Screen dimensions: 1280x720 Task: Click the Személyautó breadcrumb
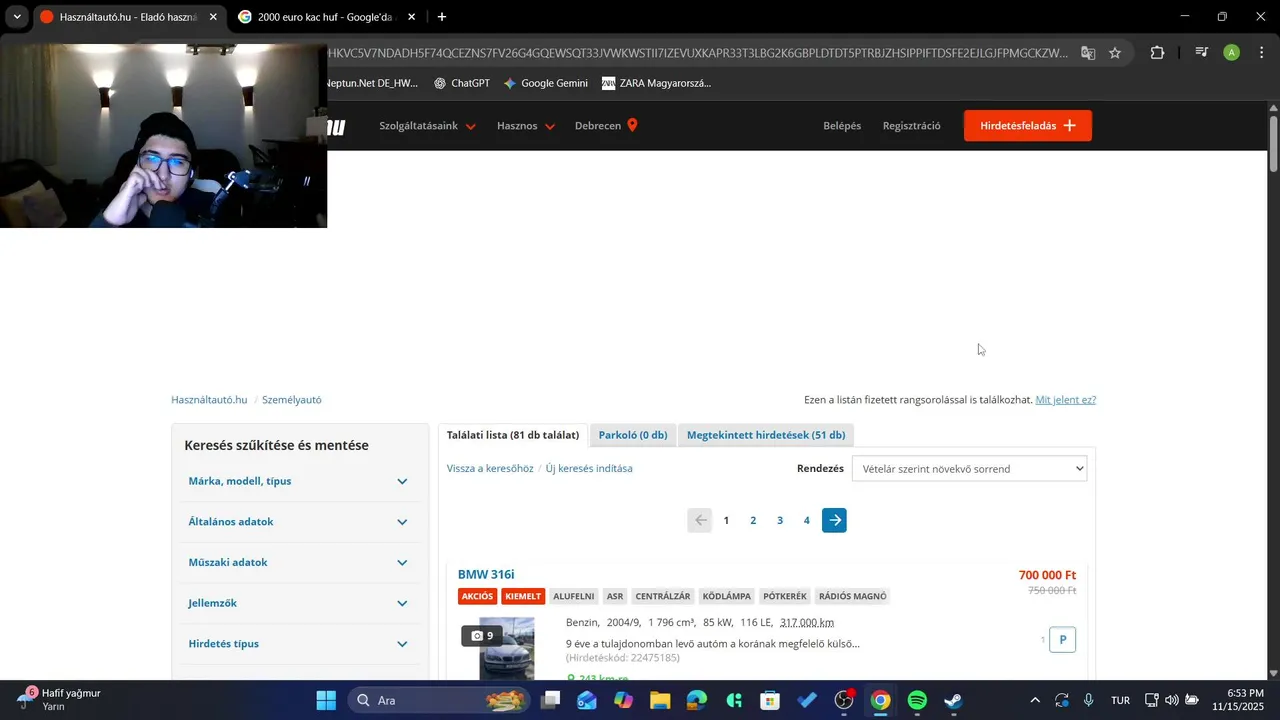(x=292, y=400)
